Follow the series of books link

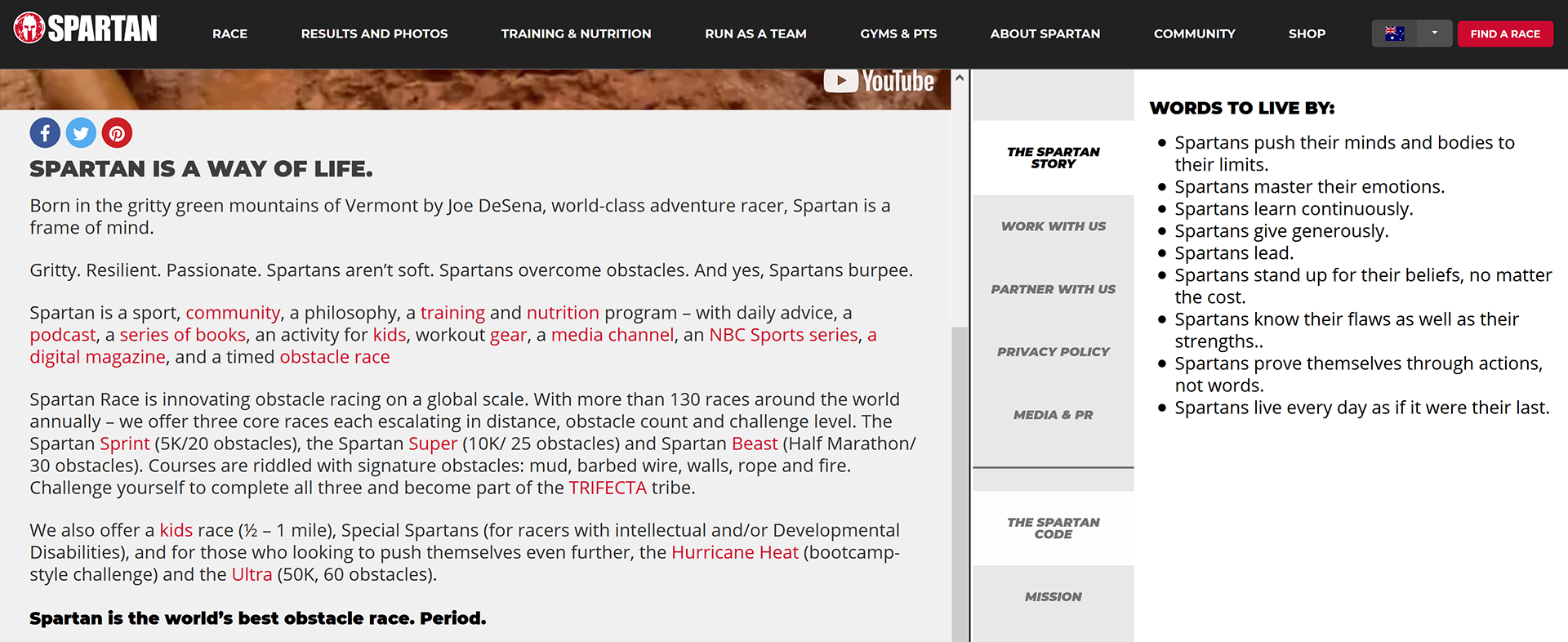click(x=183, y=335)
